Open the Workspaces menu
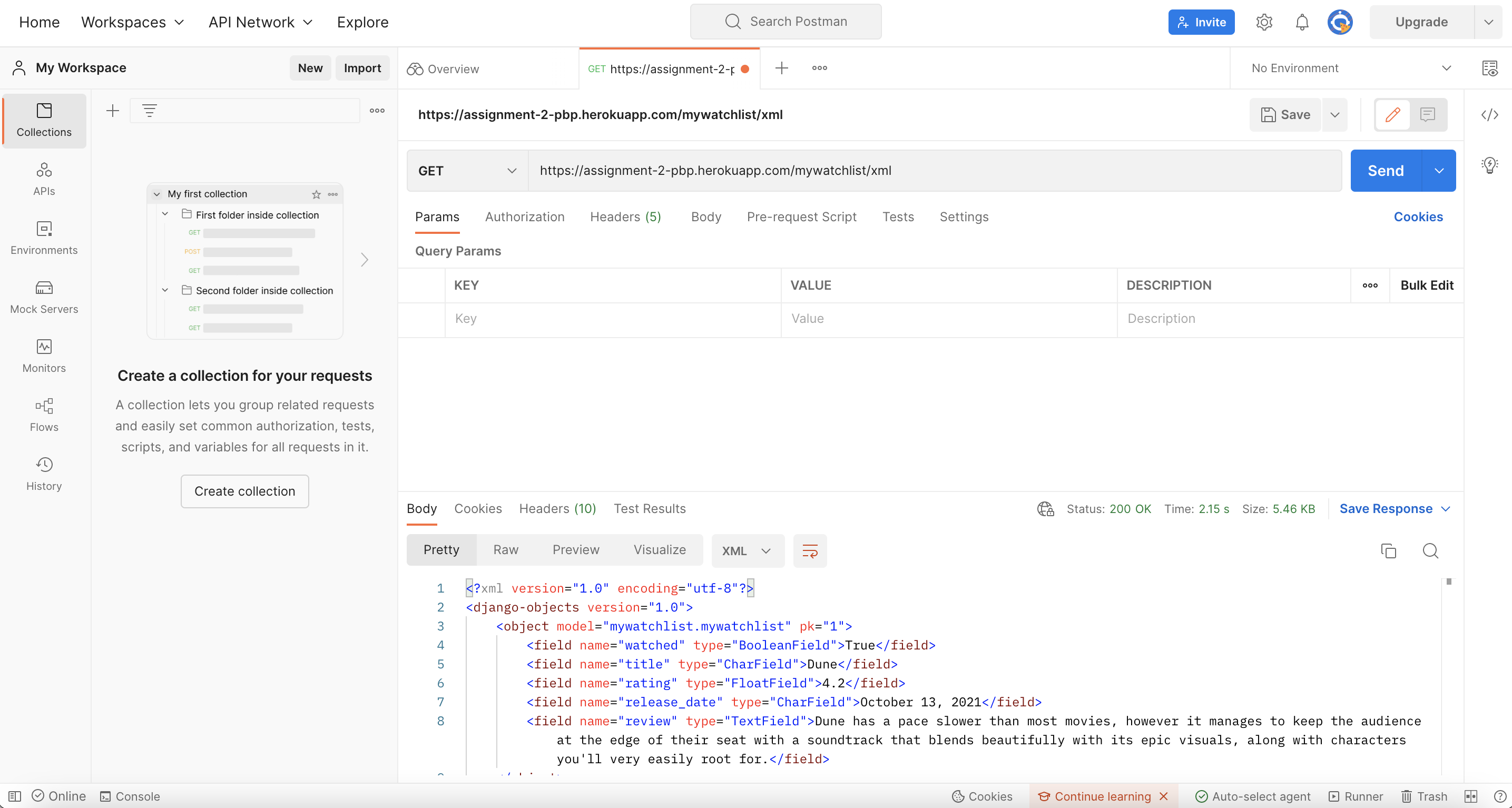The height and width of the screenshot is (808, 1512). [x=133, y=22]
